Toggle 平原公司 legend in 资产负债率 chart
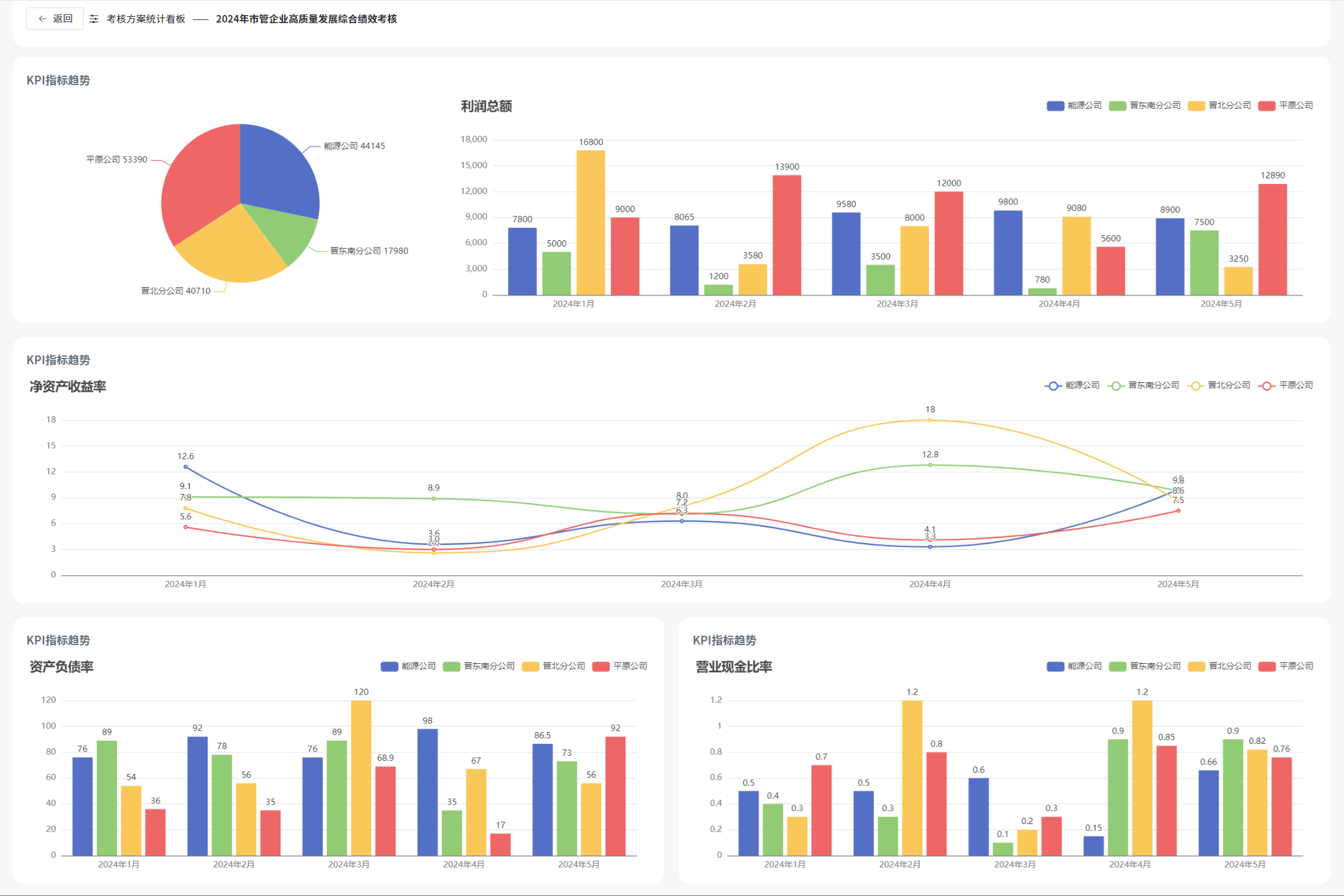Viewport: 1344px width, 896px height. (x=620, y=666)
